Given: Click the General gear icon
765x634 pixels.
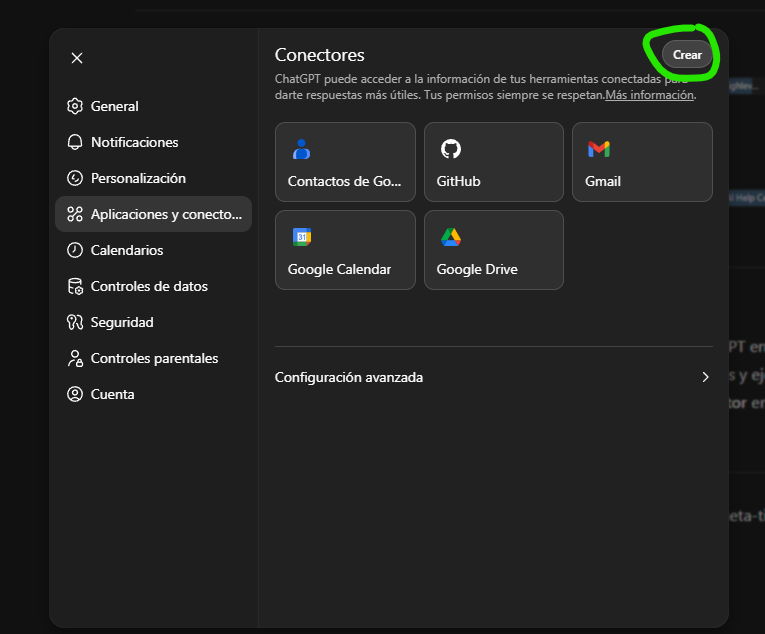Looking at the screenshot, I should pyautogui.click(x=75, y=106).
